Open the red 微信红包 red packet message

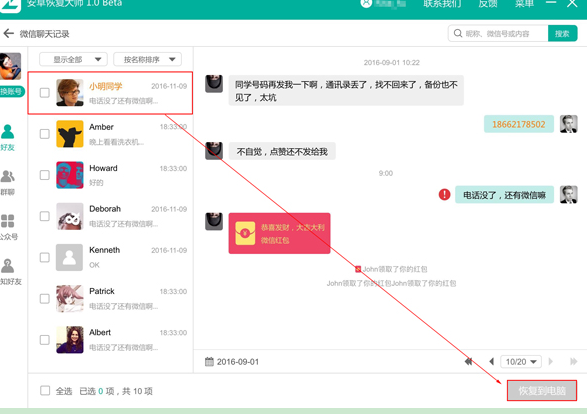[x=279, y=233]
